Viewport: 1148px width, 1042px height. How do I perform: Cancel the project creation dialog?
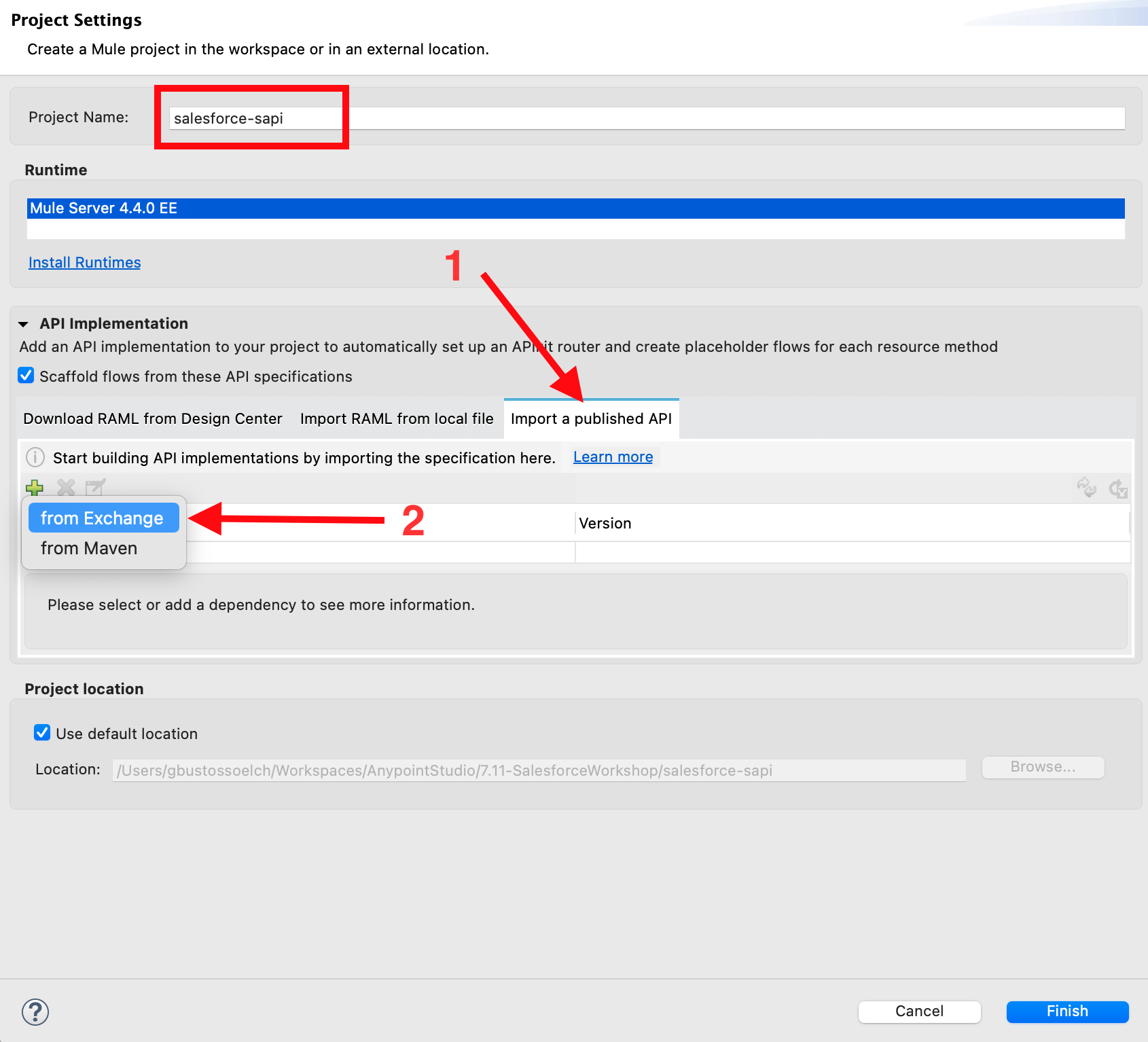pos(919,1011)
